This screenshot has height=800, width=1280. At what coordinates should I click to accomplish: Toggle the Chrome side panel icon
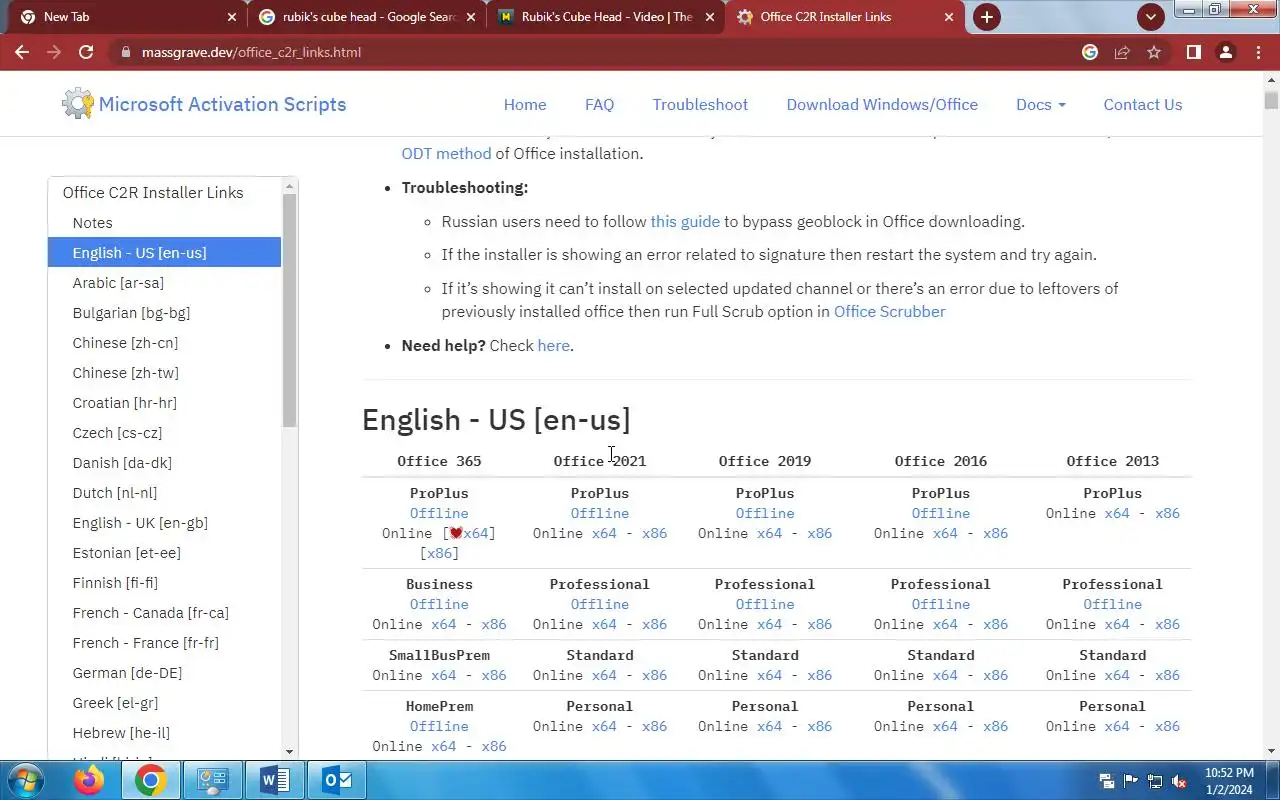1193,52
